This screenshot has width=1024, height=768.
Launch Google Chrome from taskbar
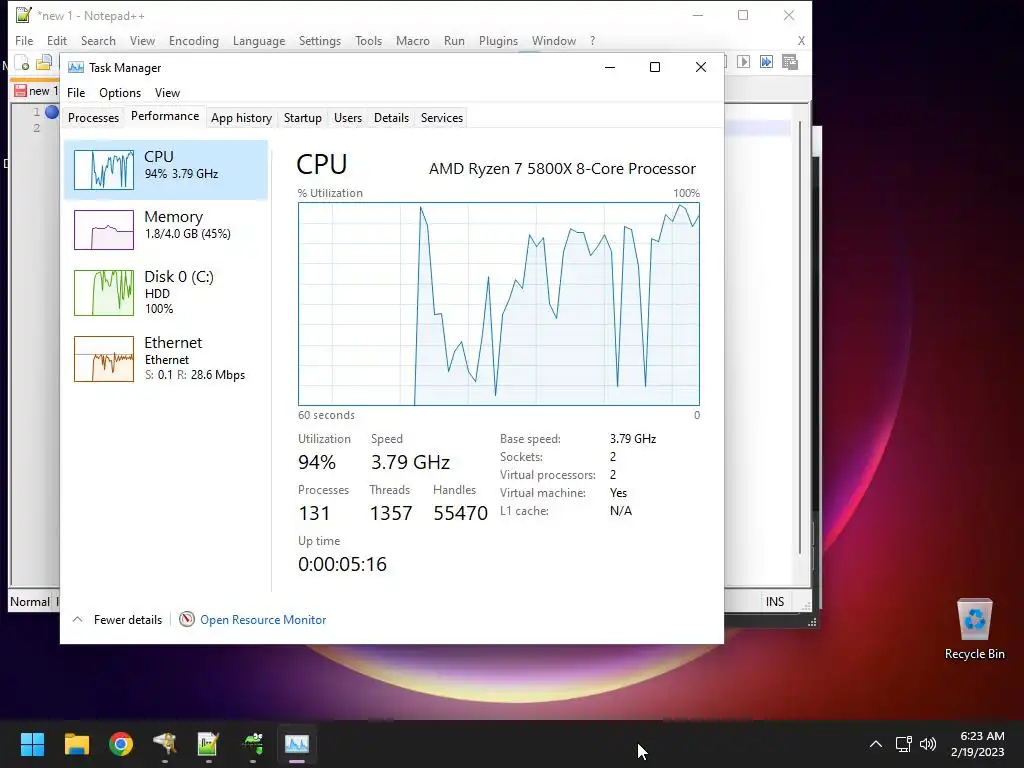click(x=121, y=744)
